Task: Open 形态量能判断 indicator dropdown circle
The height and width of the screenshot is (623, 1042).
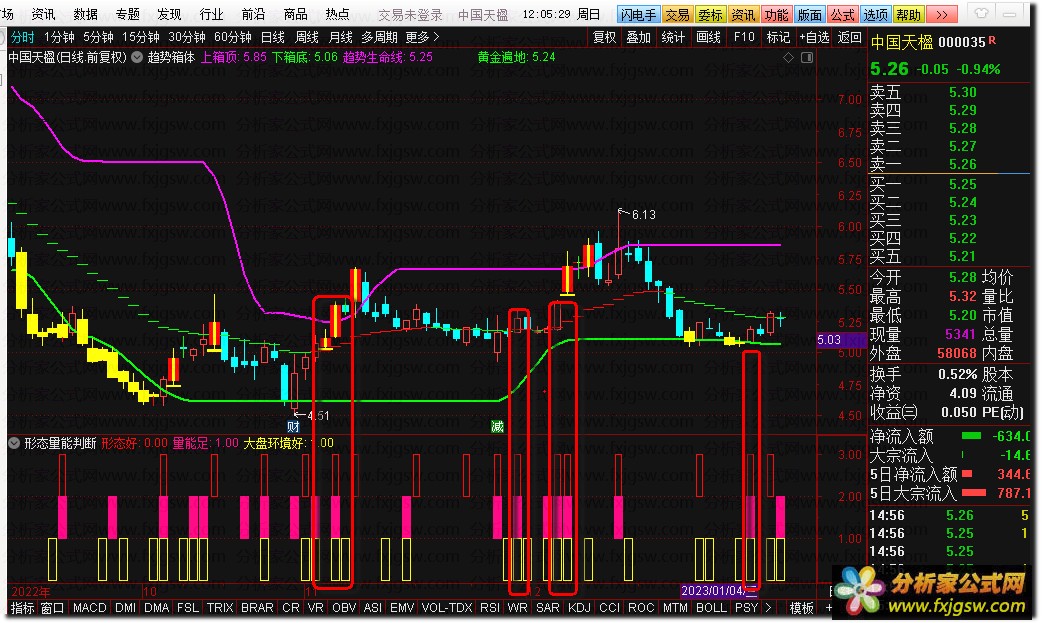Action: (x=13, y=443)
